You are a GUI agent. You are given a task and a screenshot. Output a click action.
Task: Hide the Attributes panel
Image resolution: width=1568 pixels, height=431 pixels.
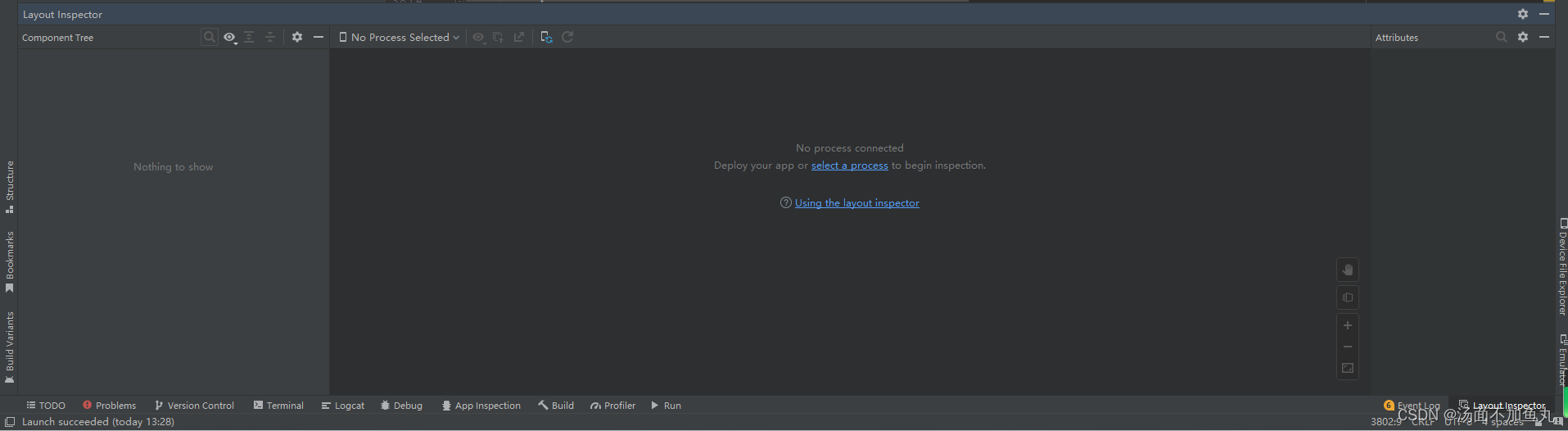click(x=1544, y=37)
